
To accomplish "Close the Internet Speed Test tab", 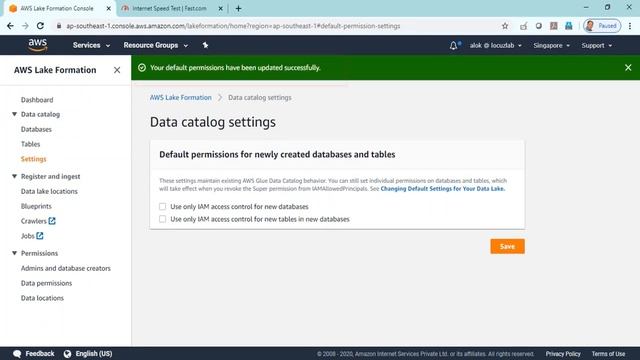I will point(220,8).
